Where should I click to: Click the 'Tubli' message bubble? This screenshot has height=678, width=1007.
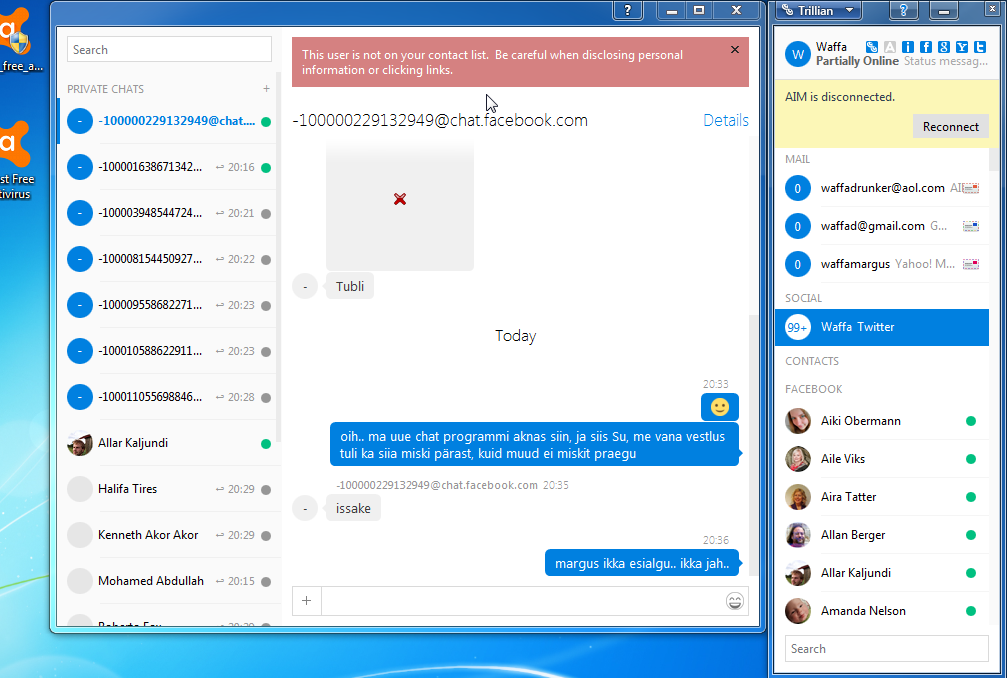tap(349, 286)
